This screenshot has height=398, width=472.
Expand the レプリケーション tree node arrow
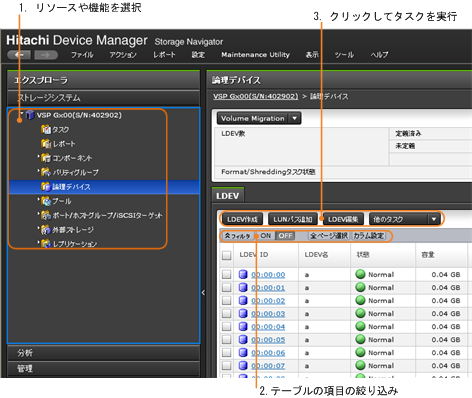click(39, 242)
